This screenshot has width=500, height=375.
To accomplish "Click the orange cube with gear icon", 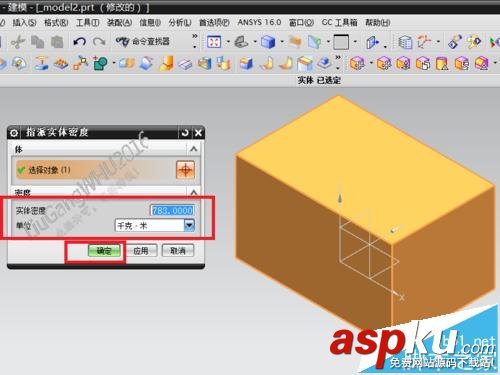I will [384, 63].
